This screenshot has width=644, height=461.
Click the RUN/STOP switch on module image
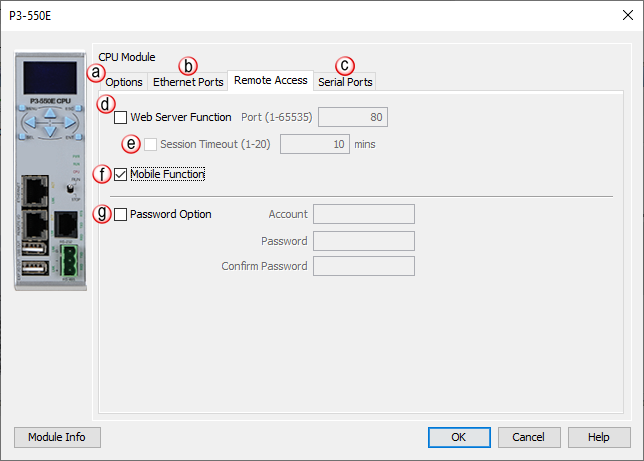point(70,188)
